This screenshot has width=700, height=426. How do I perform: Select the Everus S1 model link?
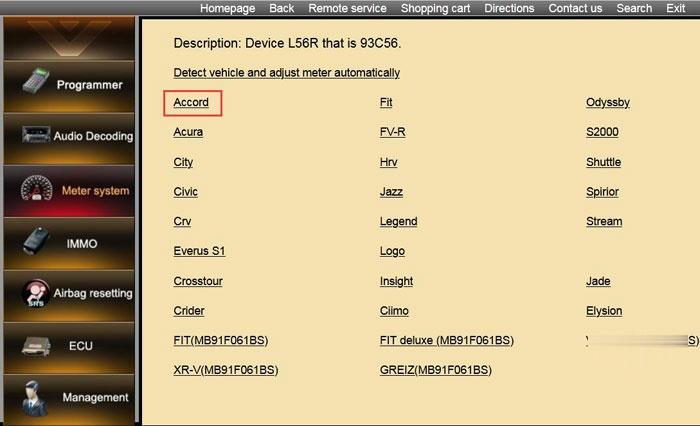(199, 251)
